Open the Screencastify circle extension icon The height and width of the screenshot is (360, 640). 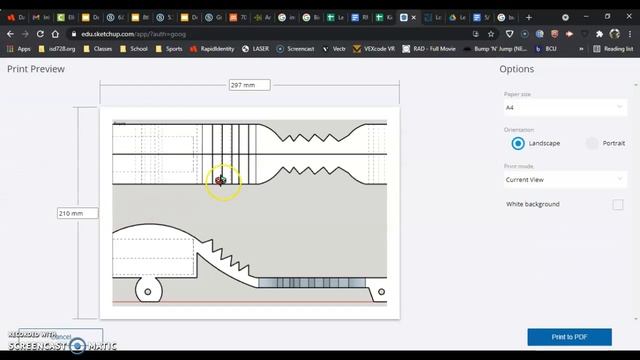[524, 34]
